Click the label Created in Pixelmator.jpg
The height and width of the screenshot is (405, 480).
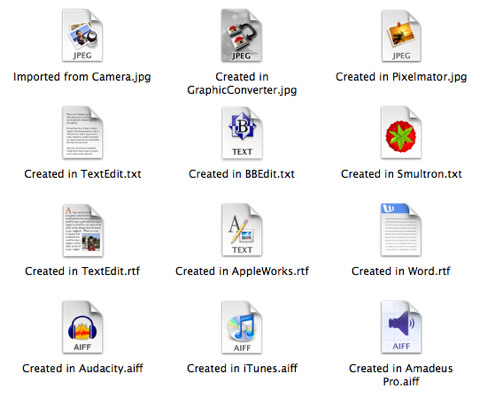401,77
